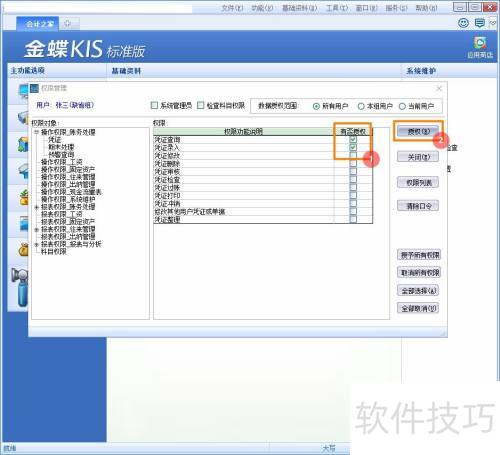This screenshot has height=455, width=500.
Task: Open the message chat icon
Action: click(x=480, y=23)
